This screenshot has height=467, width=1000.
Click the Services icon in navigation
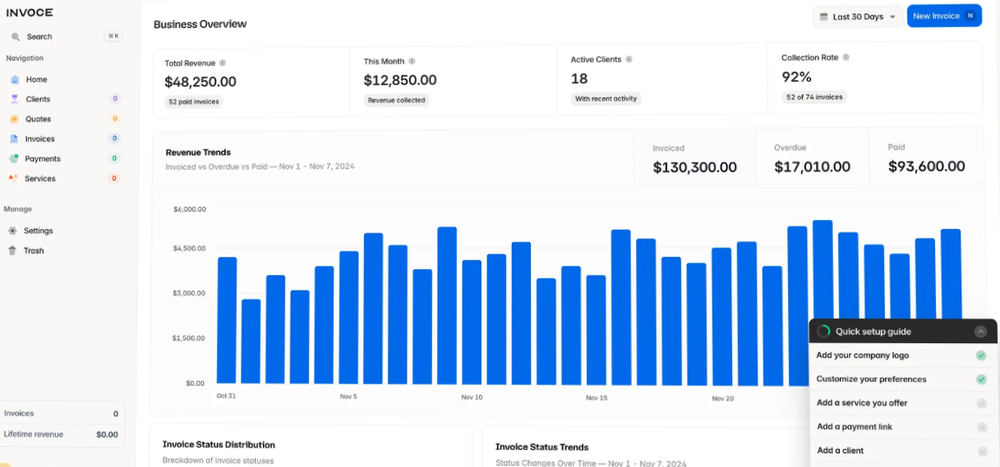(14, 179)
